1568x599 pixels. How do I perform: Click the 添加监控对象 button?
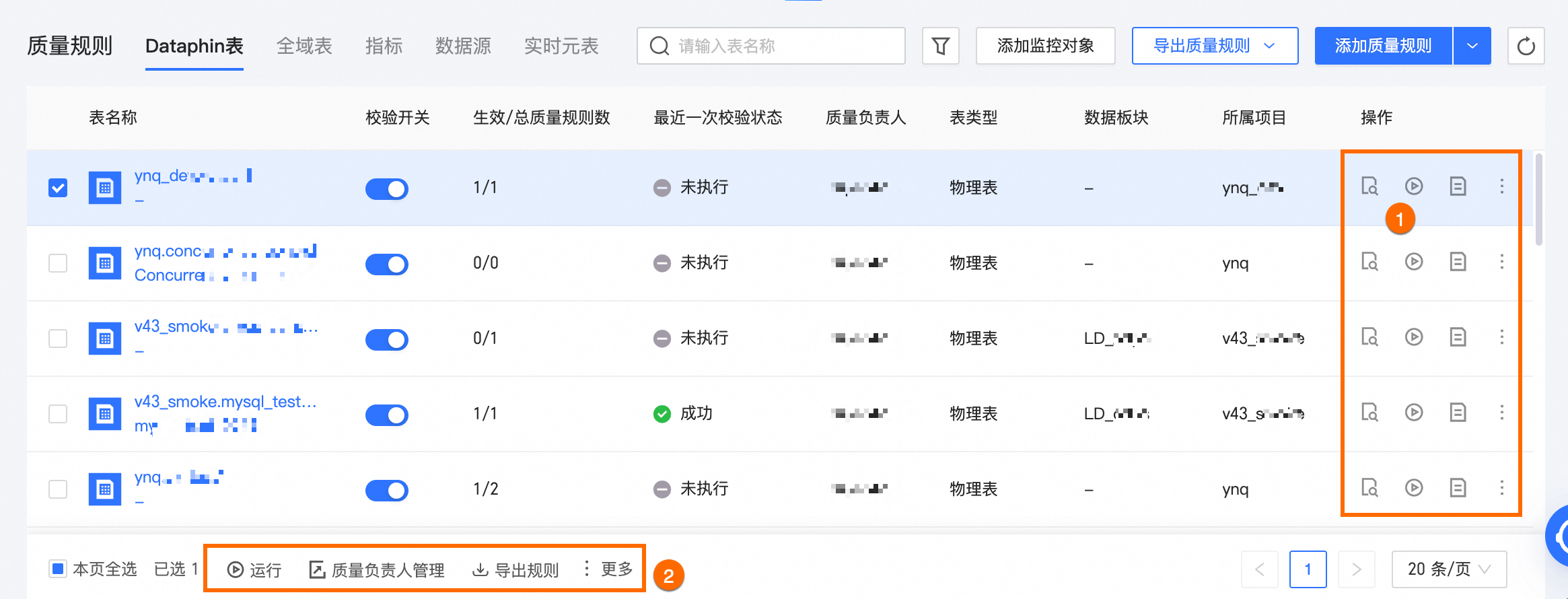tap(1045, 46)
